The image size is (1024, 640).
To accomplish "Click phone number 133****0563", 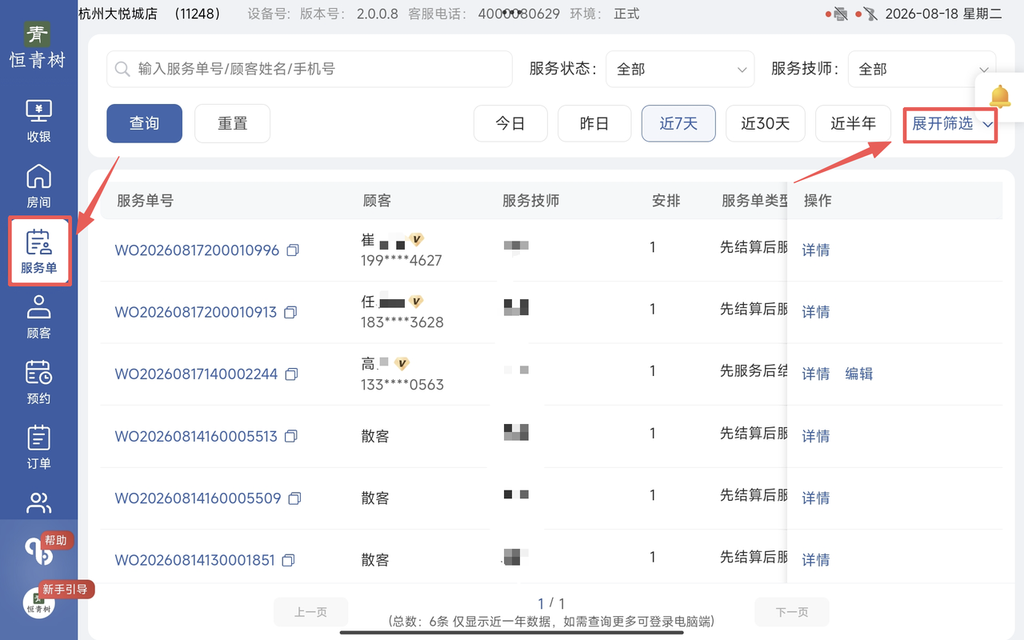I will (402, 385).
